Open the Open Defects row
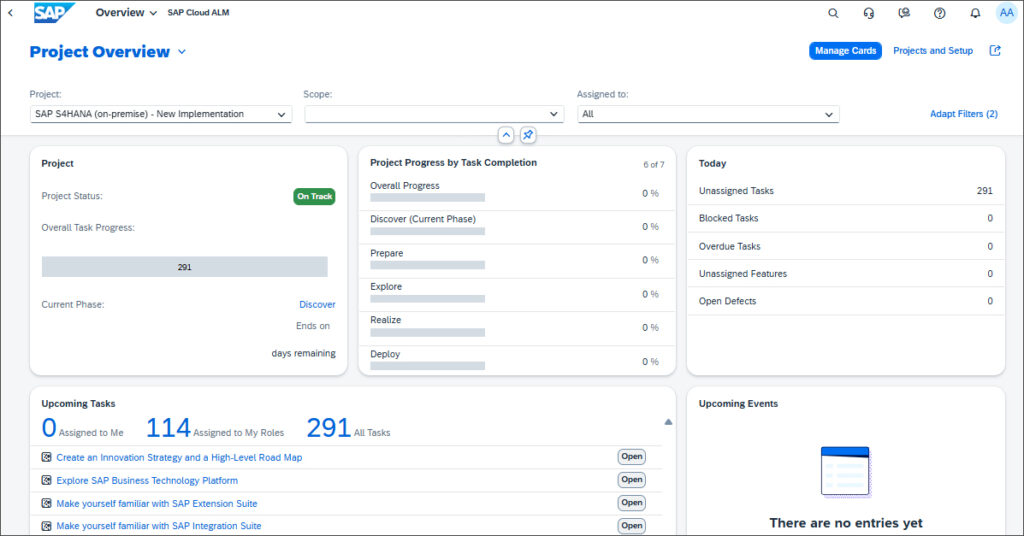 845,302
